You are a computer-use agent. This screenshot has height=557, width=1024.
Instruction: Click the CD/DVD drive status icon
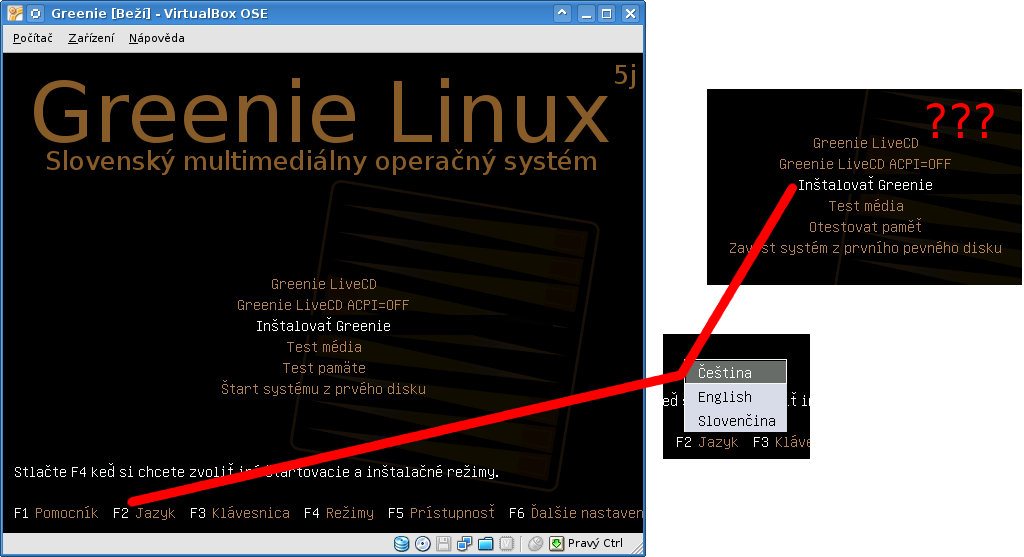pyautogui.click(x=423, y=543)
